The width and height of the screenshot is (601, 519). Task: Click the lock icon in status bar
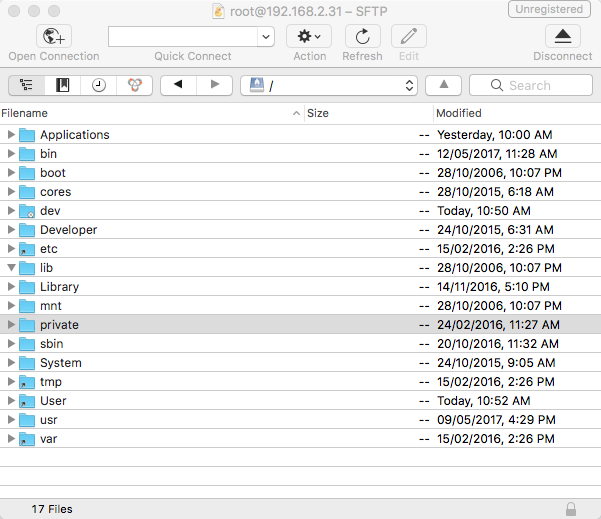[570, 509]
